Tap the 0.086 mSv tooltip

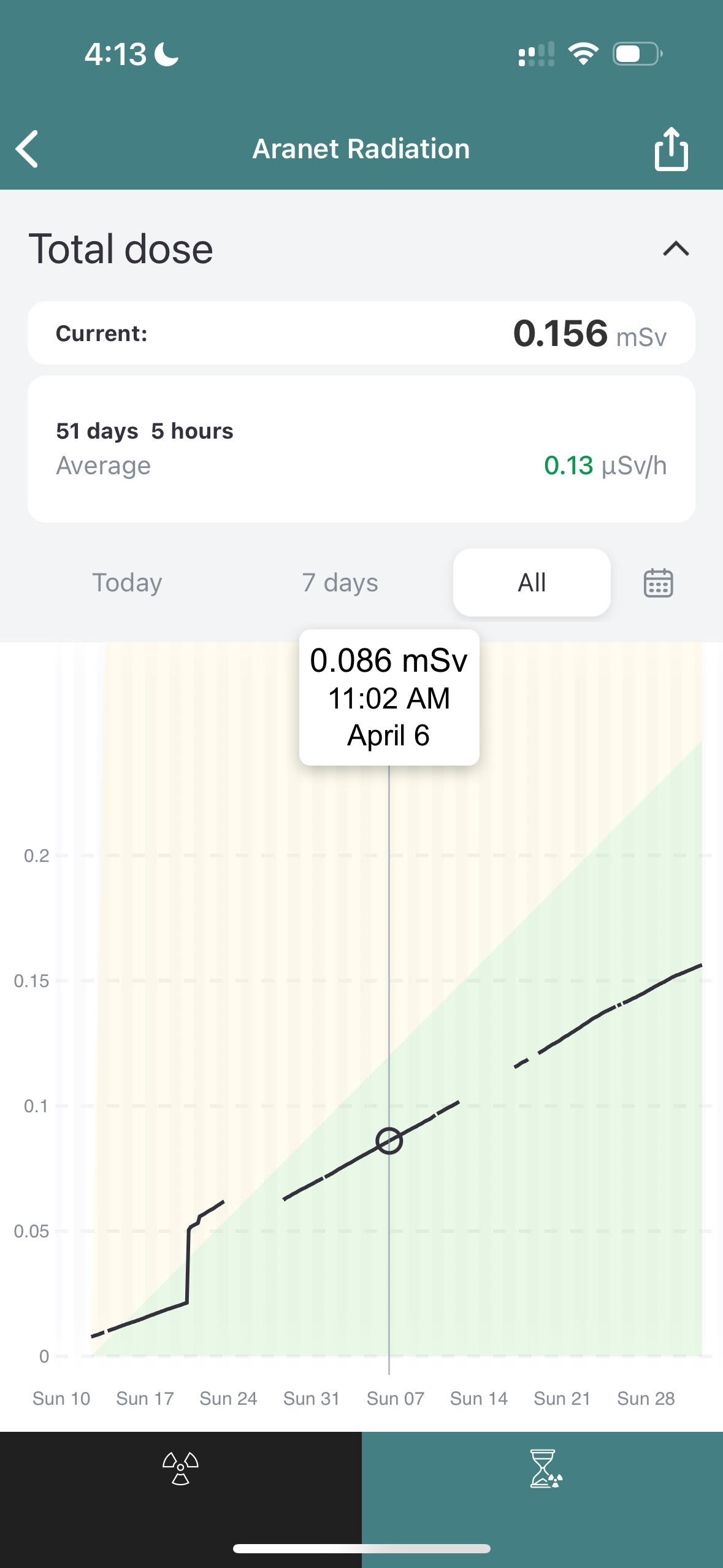[x=389, y=698]
